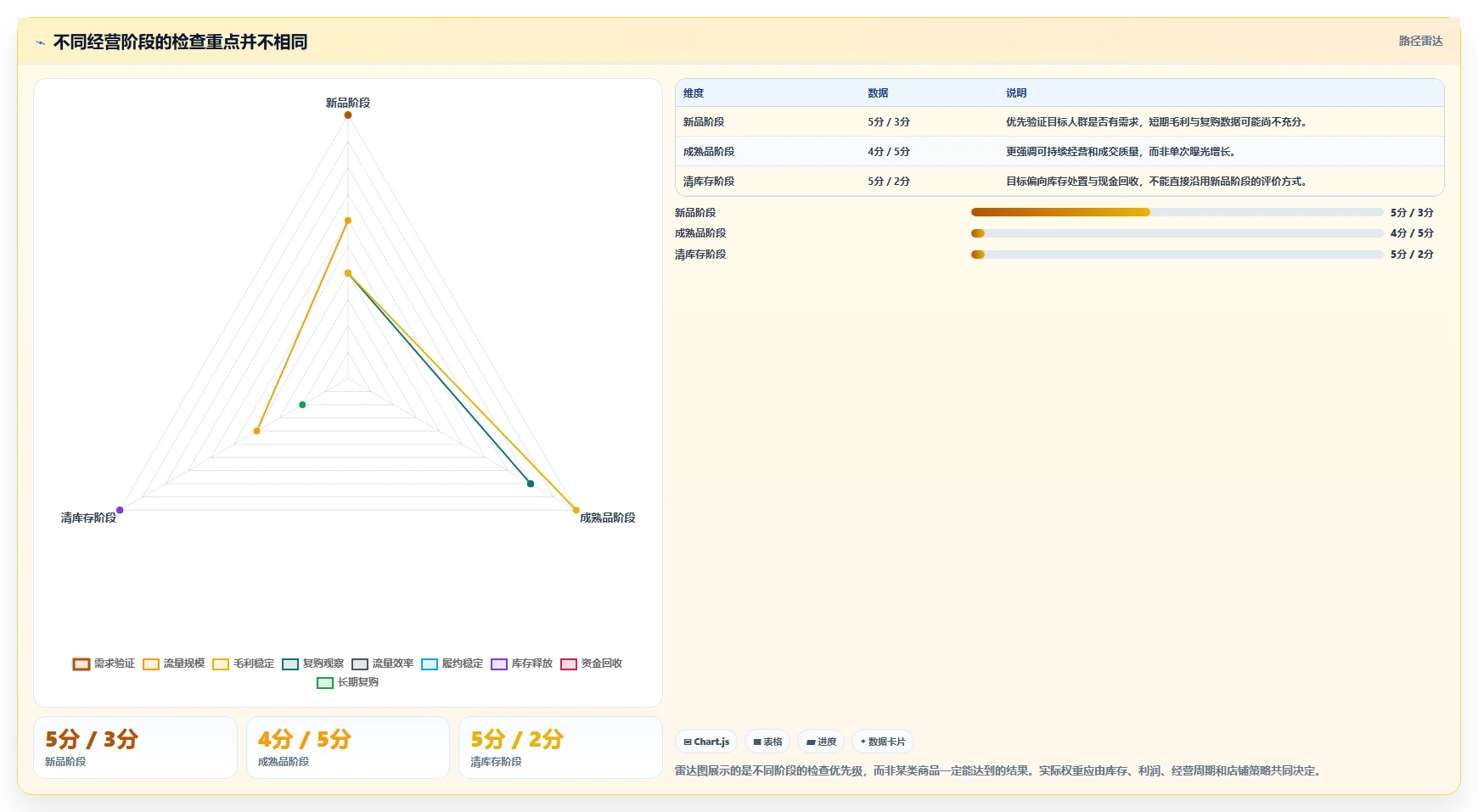Screen dimensions: 1478x812
Task: Click the 清库存阶段 progress bar
Action: coord(1177,255)
